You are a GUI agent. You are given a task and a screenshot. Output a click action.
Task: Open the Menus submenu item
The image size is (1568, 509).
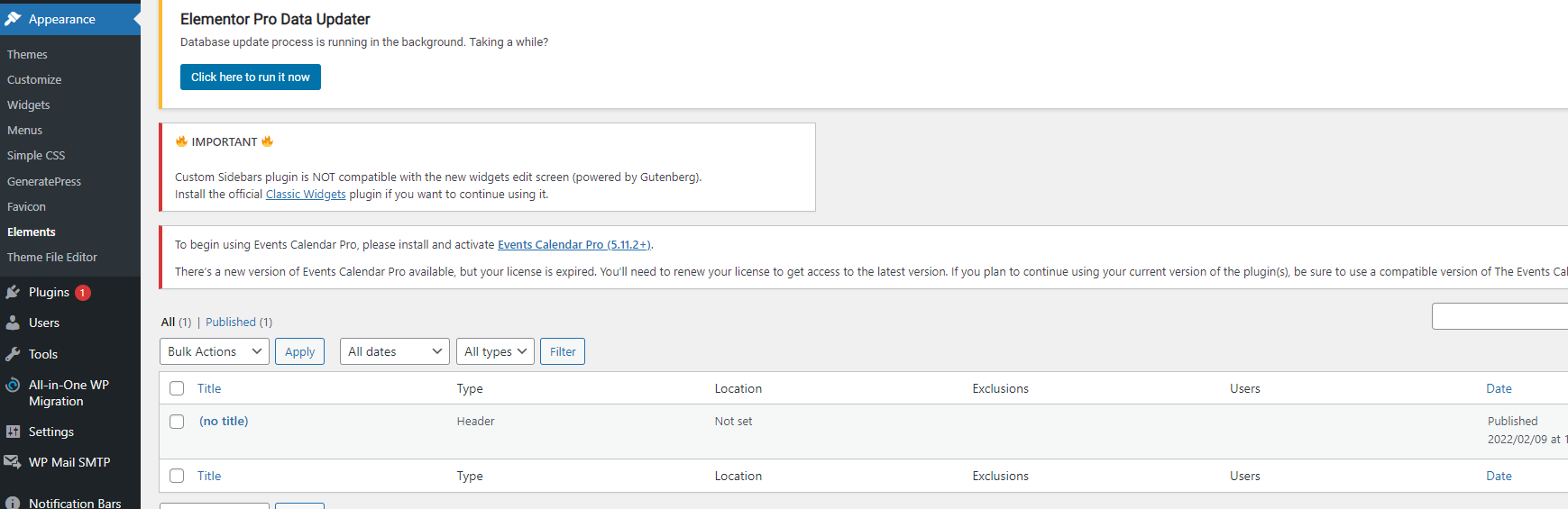pyautogui.click(x=24, y=130)
